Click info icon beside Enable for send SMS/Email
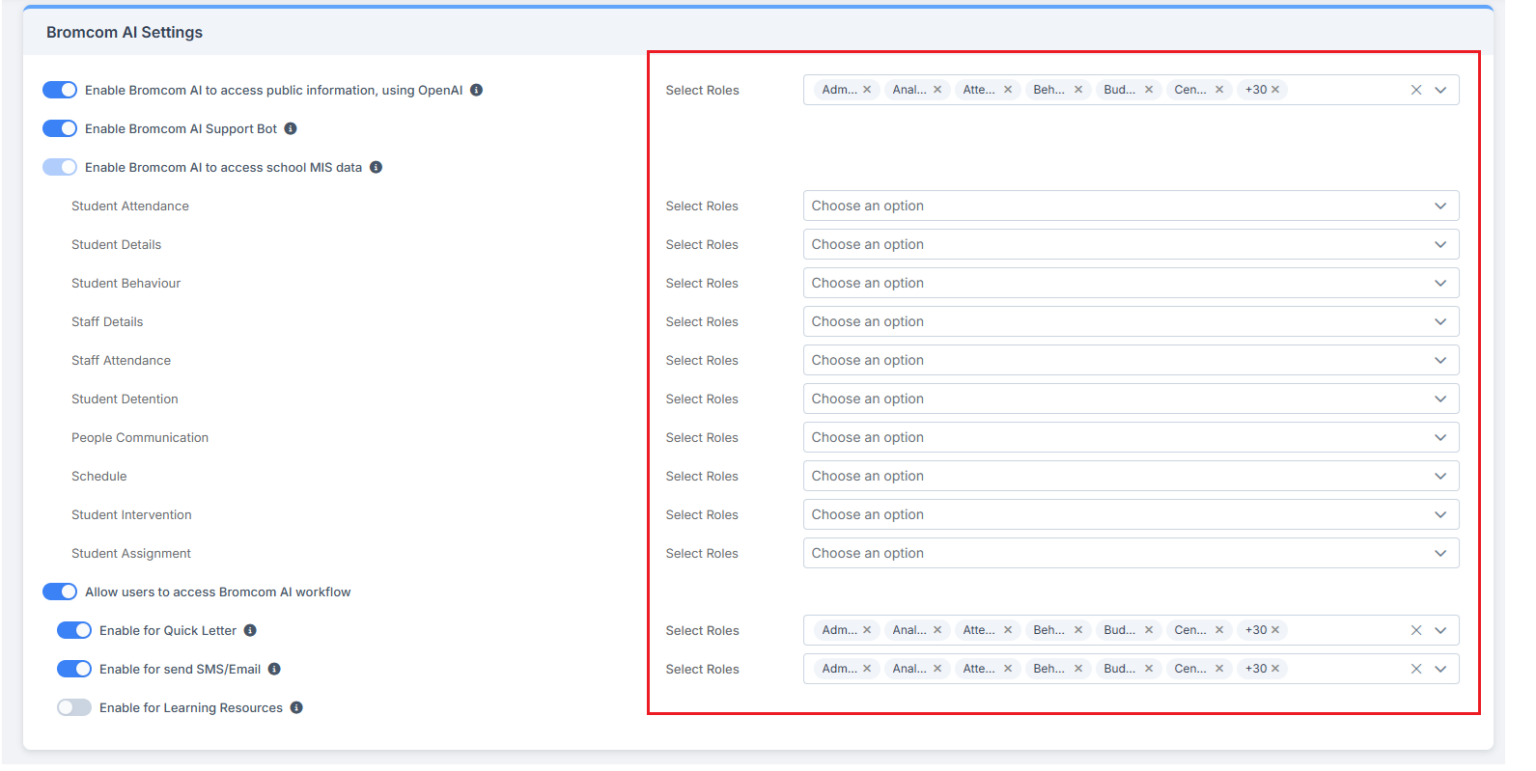This screenshot has width=1536, height=771. [274, 669]
